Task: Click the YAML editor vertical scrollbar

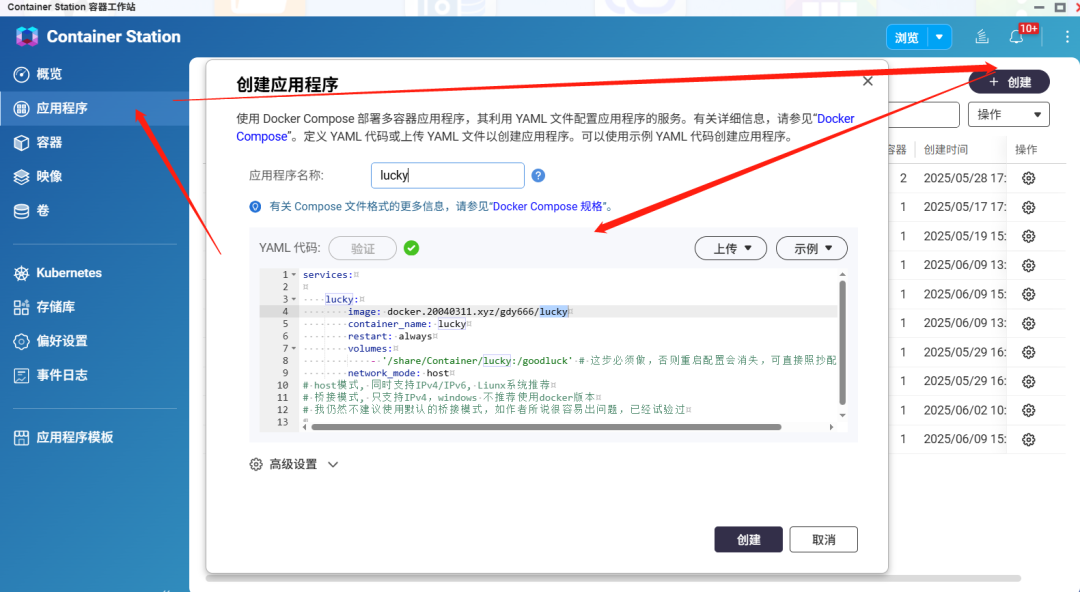Action: (842, 343)
